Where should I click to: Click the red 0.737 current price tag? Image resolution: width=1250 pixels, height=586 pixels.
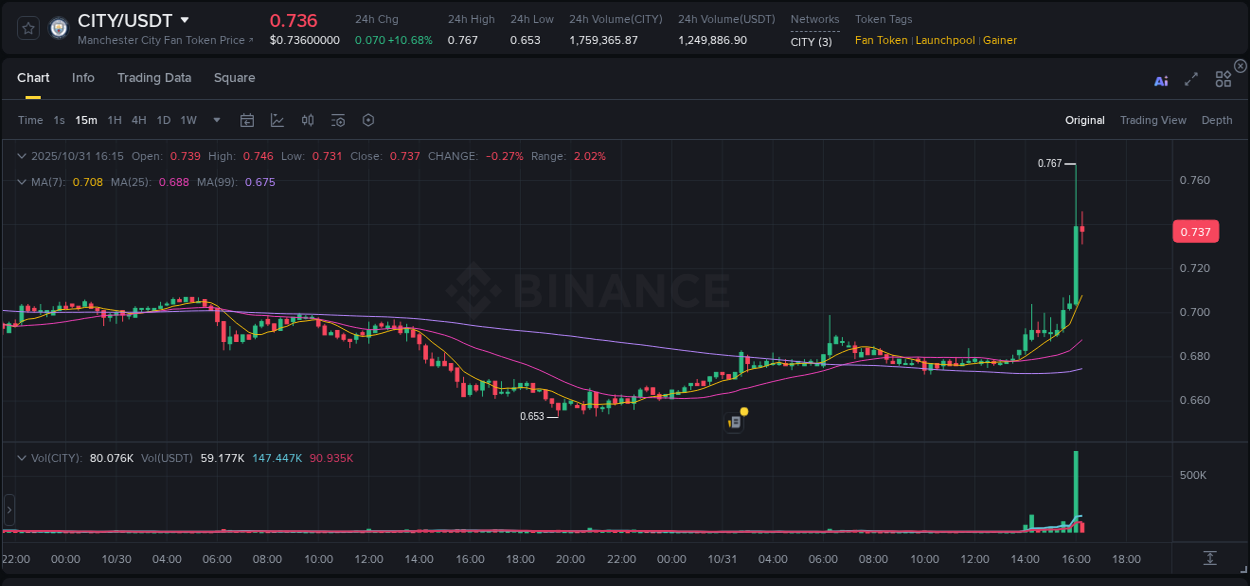tap(1196, 231)
